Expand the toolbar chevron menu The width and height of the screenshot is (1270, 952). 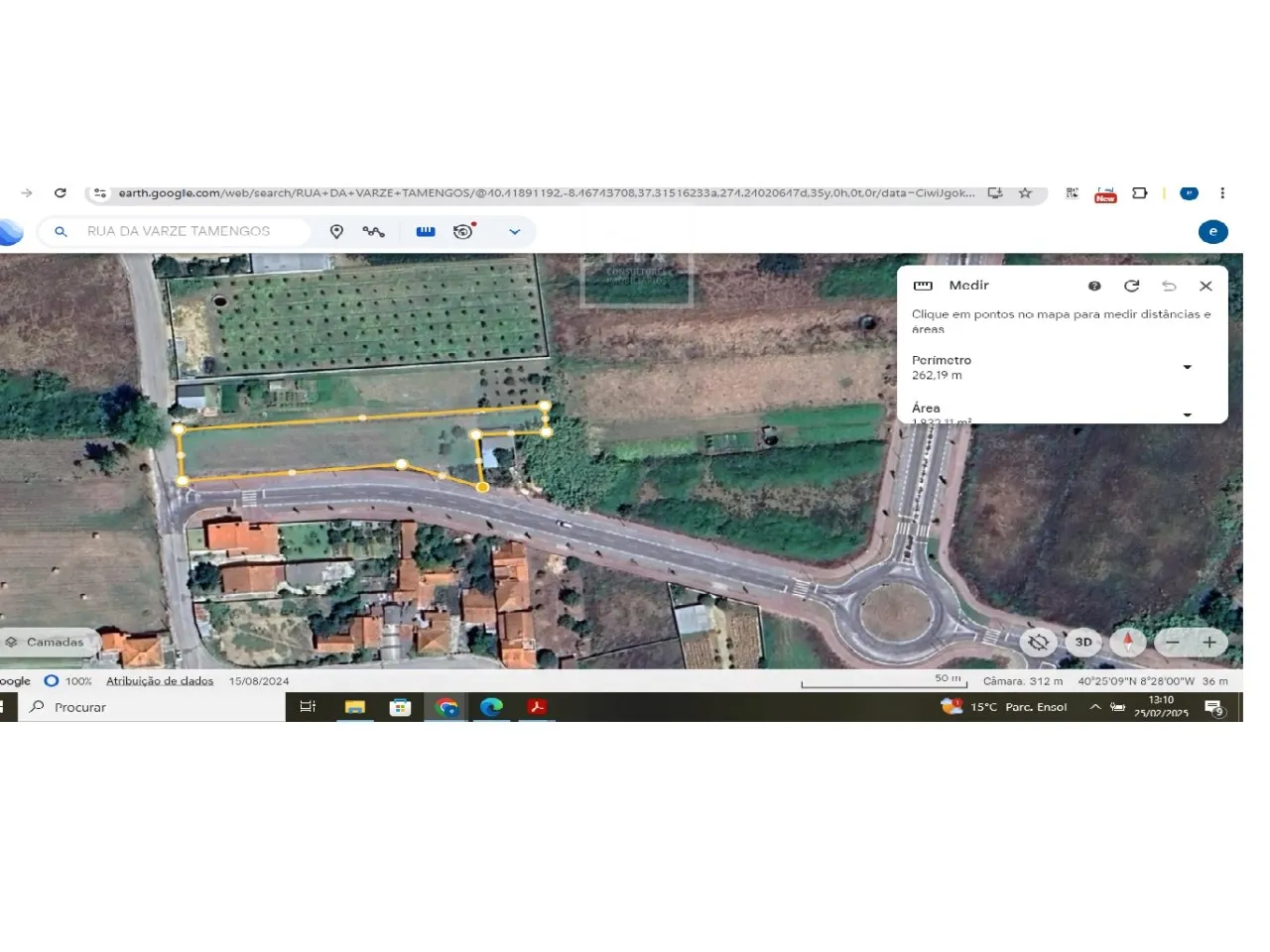(514, 231)
